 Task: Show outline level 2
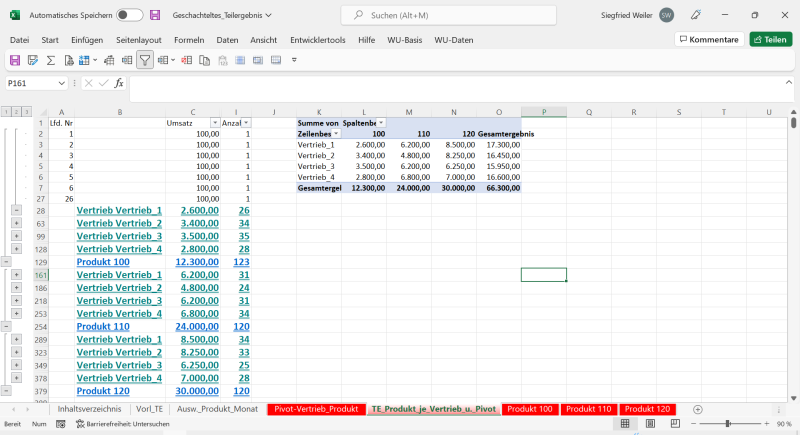pos(16,112)
